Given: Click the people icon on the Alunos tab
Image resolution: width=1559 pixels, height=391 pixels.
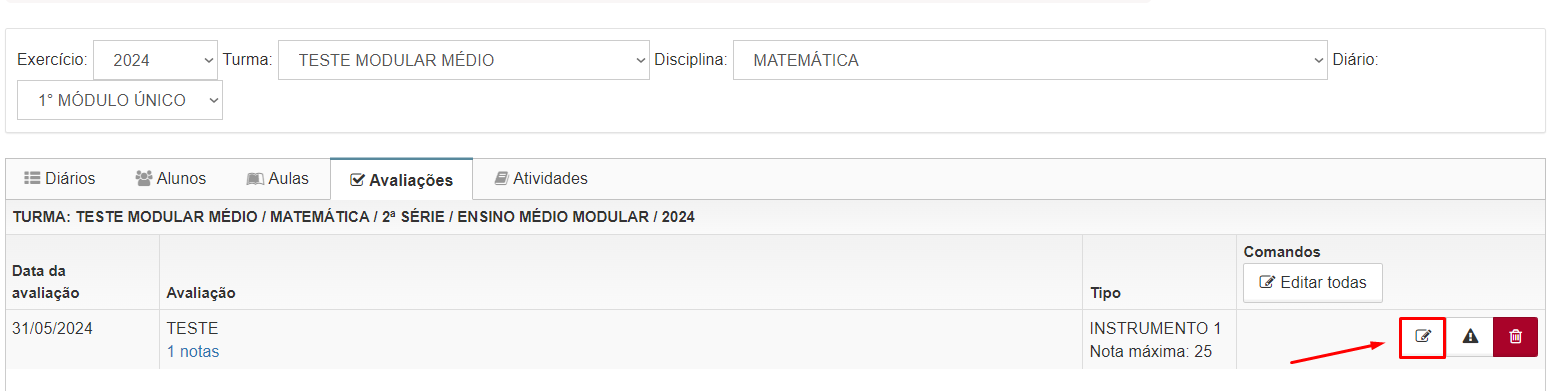Looking at the screenshot, I should pos(144,179).
